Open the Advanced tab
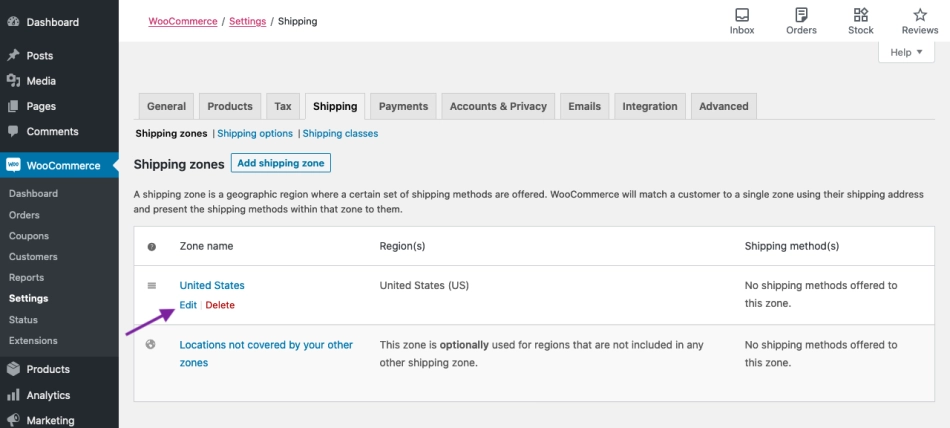The image size is (950, 428). coord(724,106)
